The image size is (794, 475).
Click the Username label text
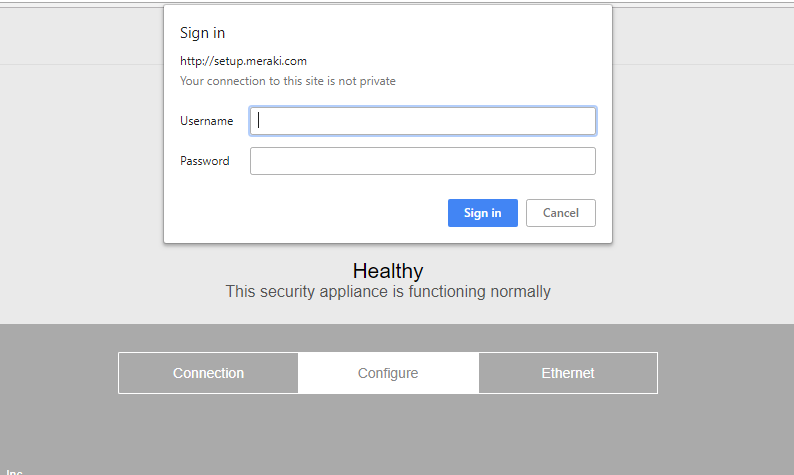pos(206,121)
